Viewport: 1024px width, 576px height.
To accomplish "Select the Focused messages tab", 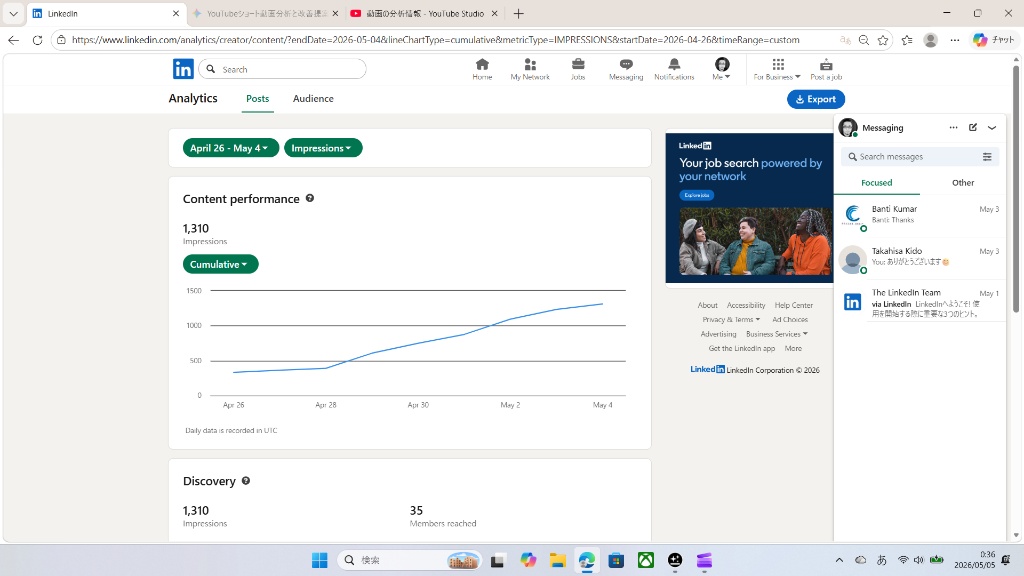I will 876,183.
